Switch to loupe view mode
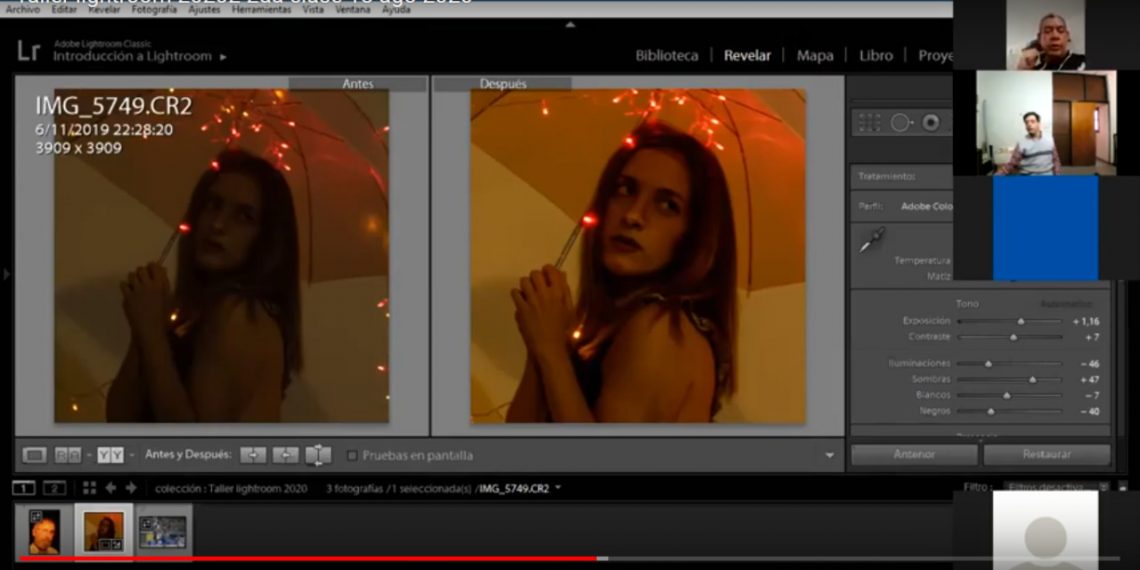The image size is (1140, 570). coord(35,455)
